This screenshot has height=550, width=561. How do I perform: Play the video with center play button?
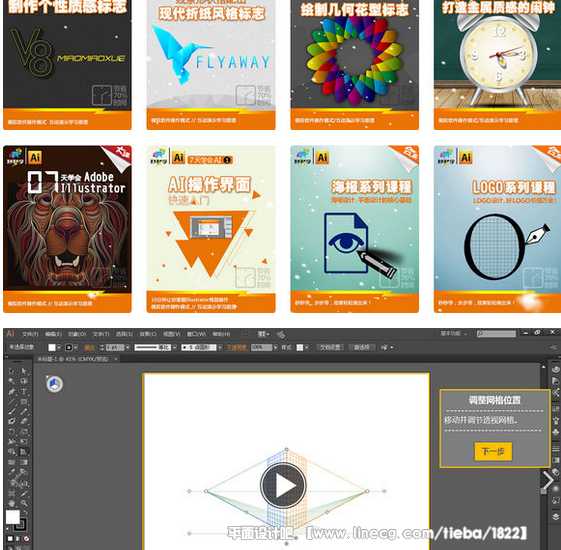point(283,486)
